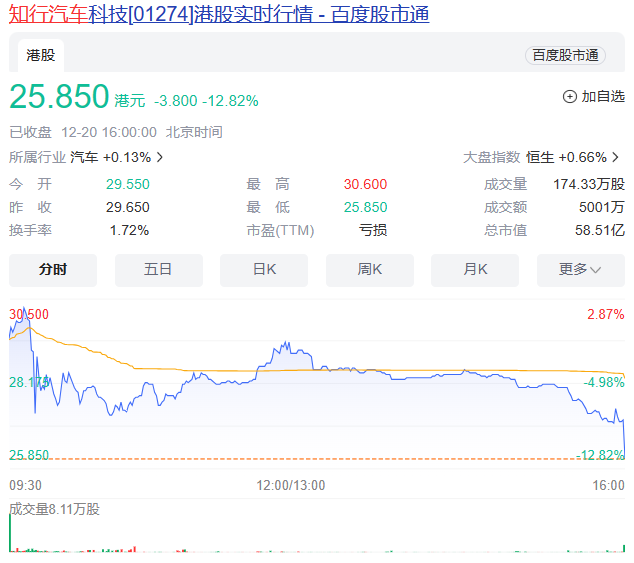Click the 12:00/13:00 time axis label
The image size is (634, 563).
point(291,485)
